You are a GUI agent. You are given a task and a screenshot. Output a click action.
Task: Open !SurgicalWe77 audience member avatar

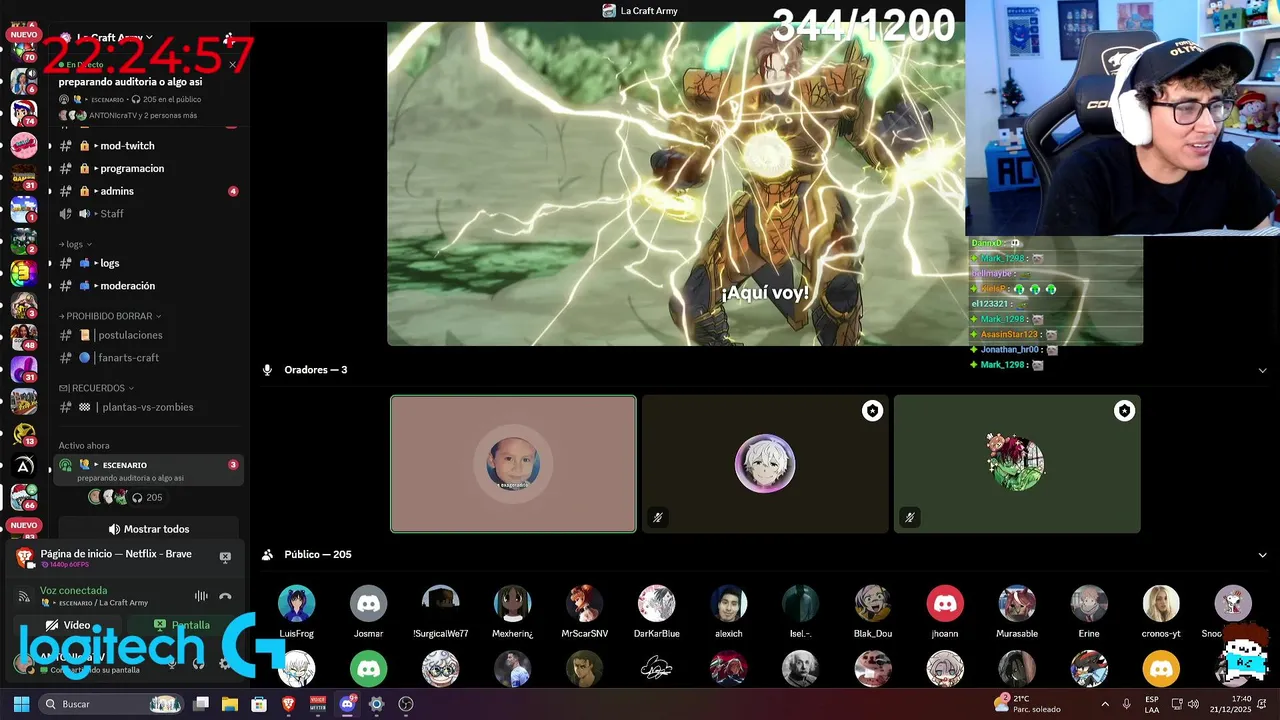tap(440, 603)
